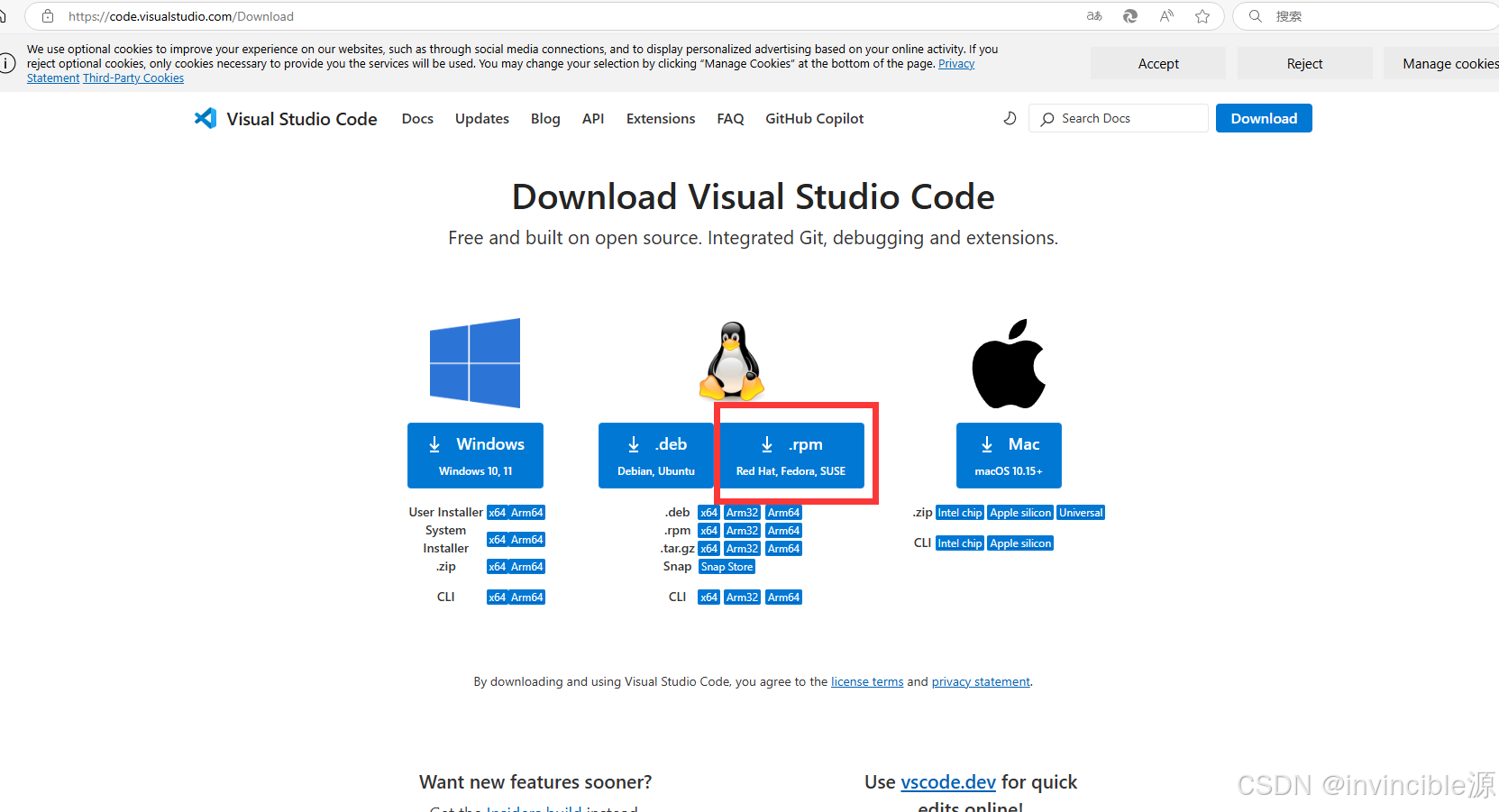Click the translate icon in address bar

pyautogui.click(x=1094, y=16)
